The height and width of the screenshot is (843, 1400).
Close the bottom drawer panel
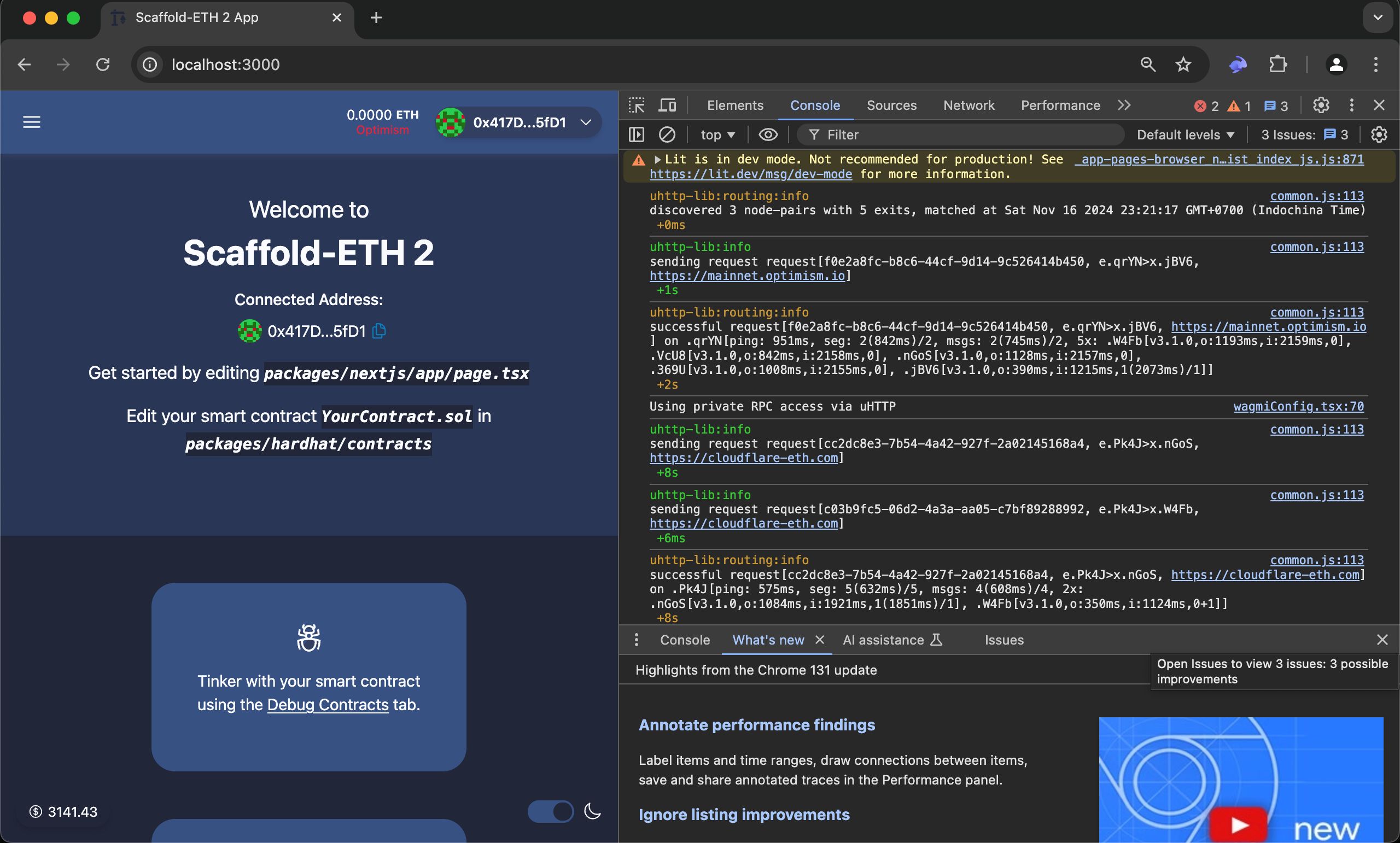(x=1382, y=640)
